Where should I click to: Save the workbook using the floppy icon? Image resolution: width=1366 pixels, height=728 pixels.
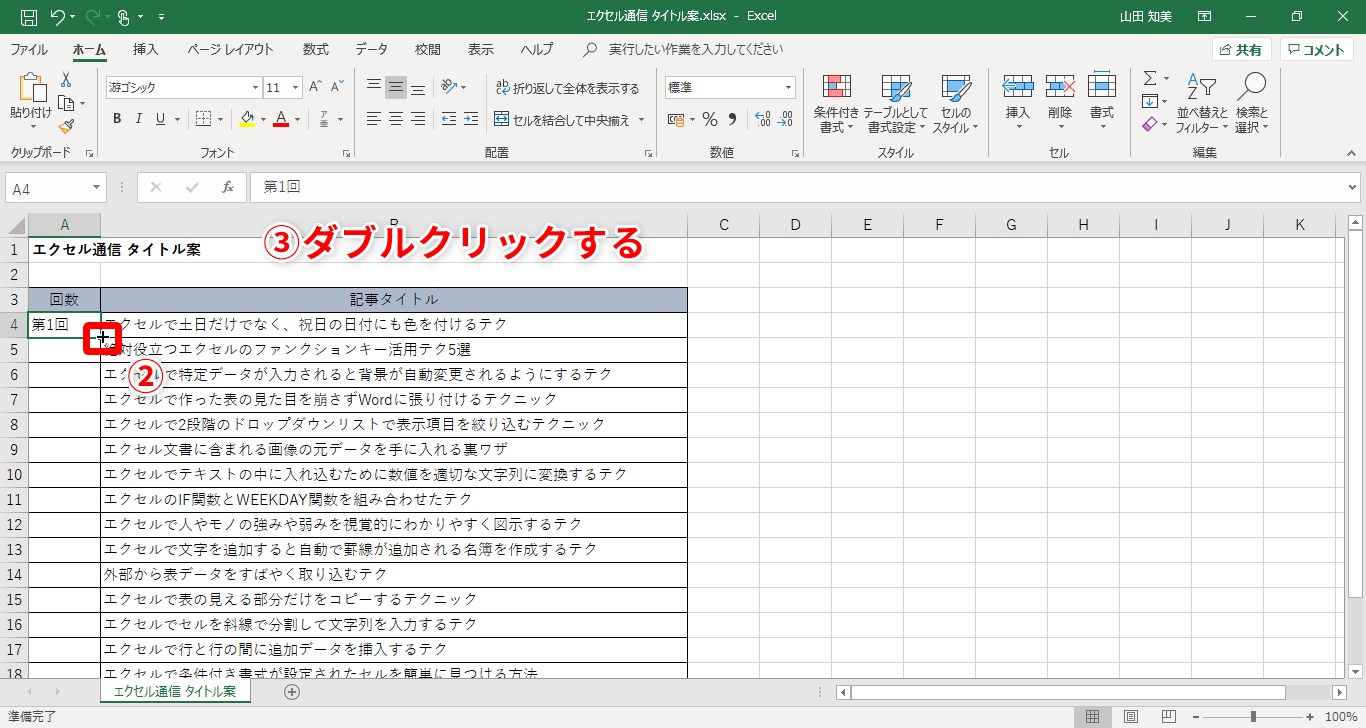[29, 17]
